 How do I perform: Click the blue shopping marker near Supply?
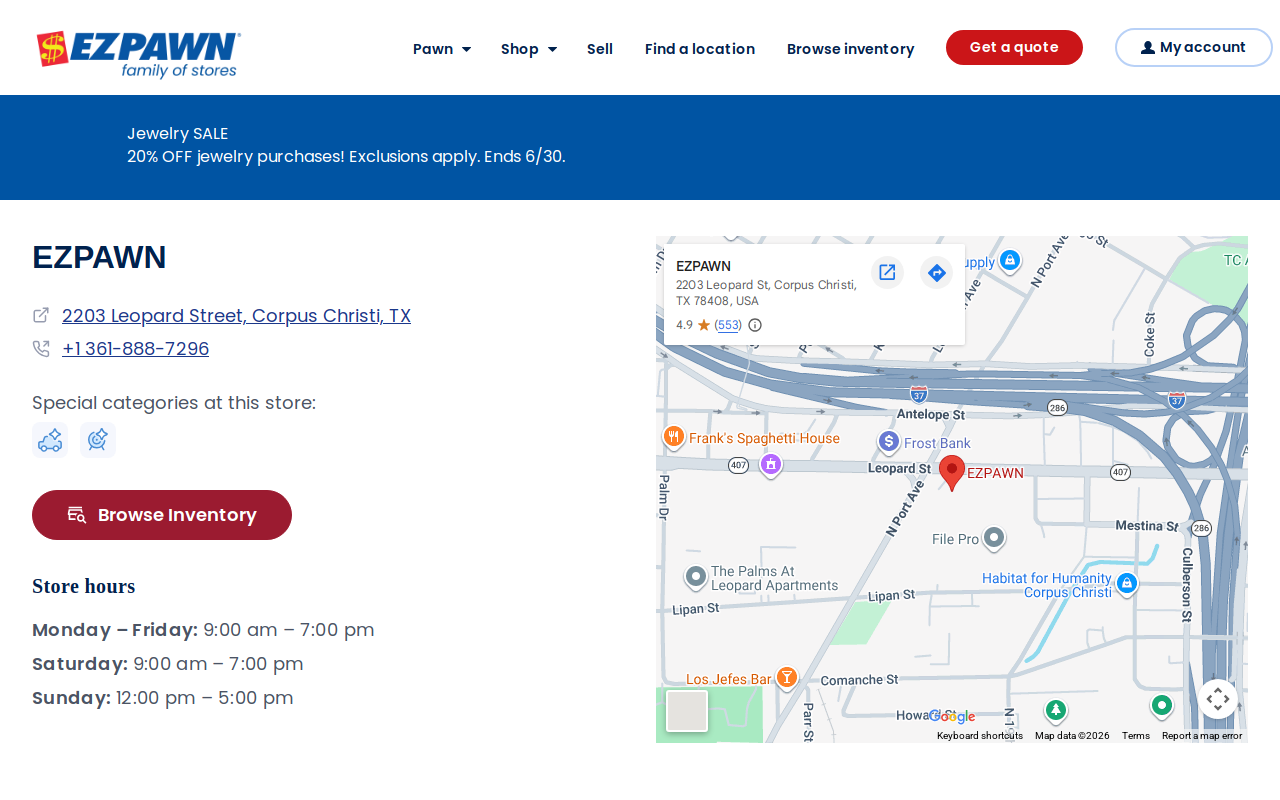tap(1010, 260)
